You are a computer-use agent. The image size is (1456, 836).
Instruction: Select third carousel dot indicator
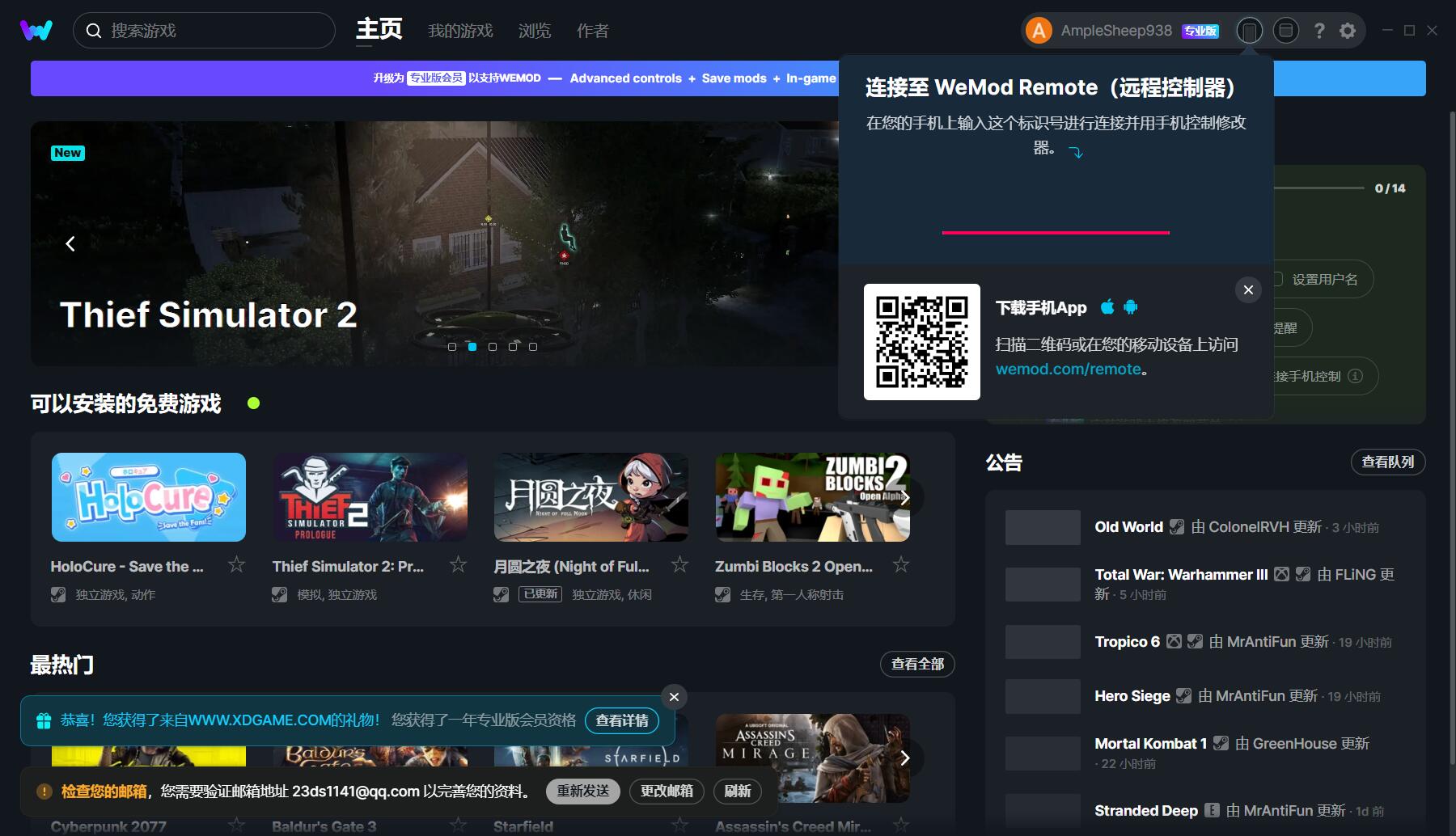coord(493,347)
